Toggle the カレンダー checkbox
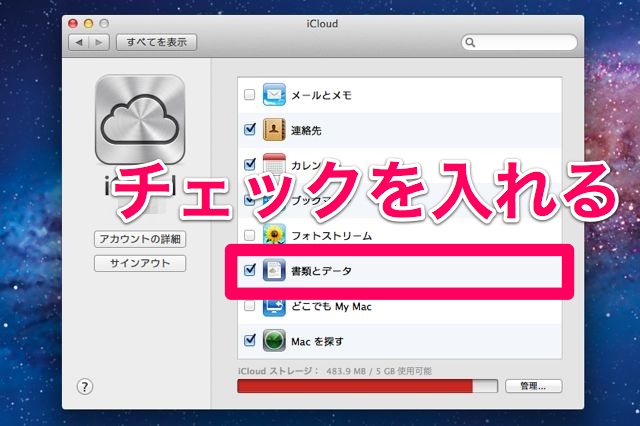The width and height of the screenshot is (640, 426). tap(249, 164)
